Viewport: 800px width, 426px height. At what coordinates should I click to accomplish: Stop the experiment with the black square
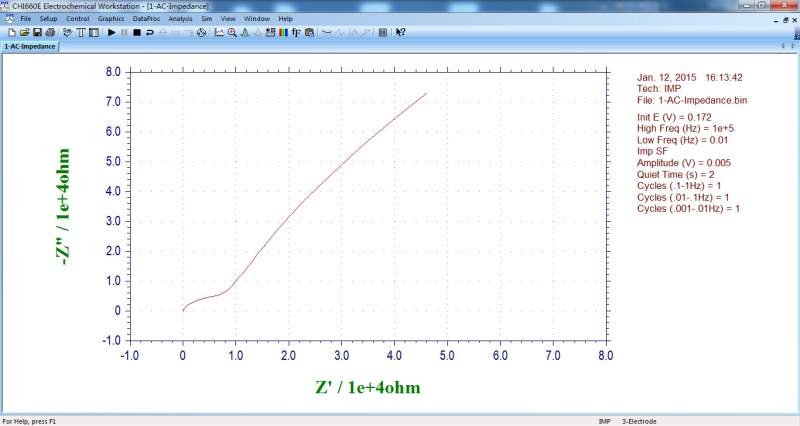point(137,32)
